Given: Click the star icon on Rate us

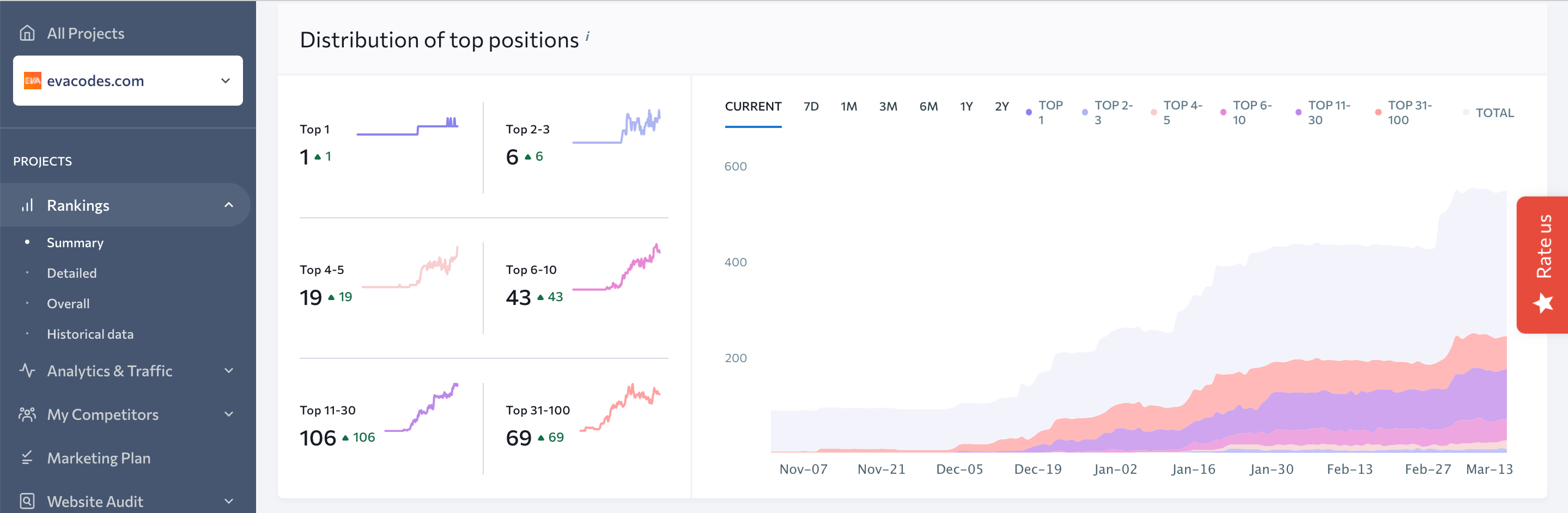Looking at the screenshot, I should (x=1543, y=302).
